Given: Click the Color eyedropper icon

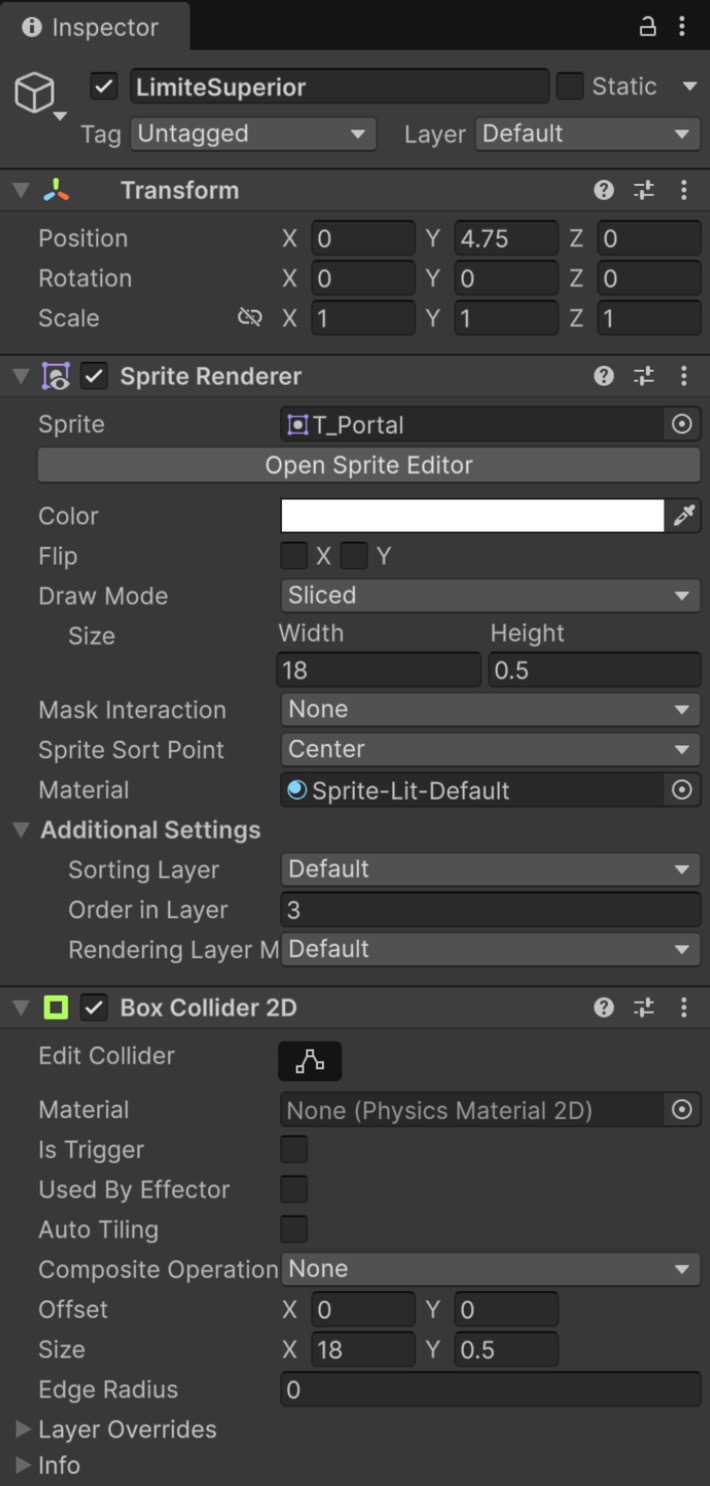Looking at the screenshot, I should 684,516.
